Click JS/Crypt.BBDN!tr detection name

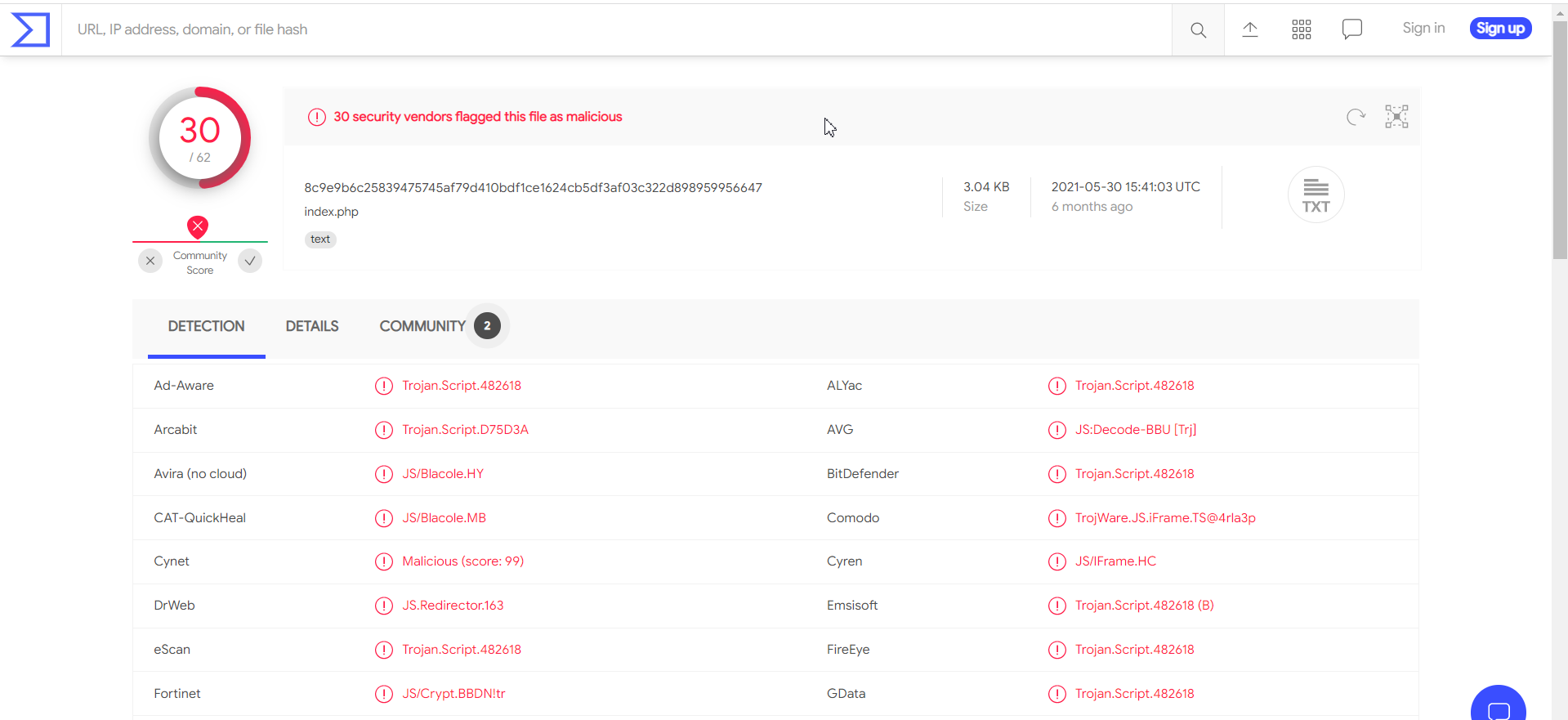coord(453,694)
